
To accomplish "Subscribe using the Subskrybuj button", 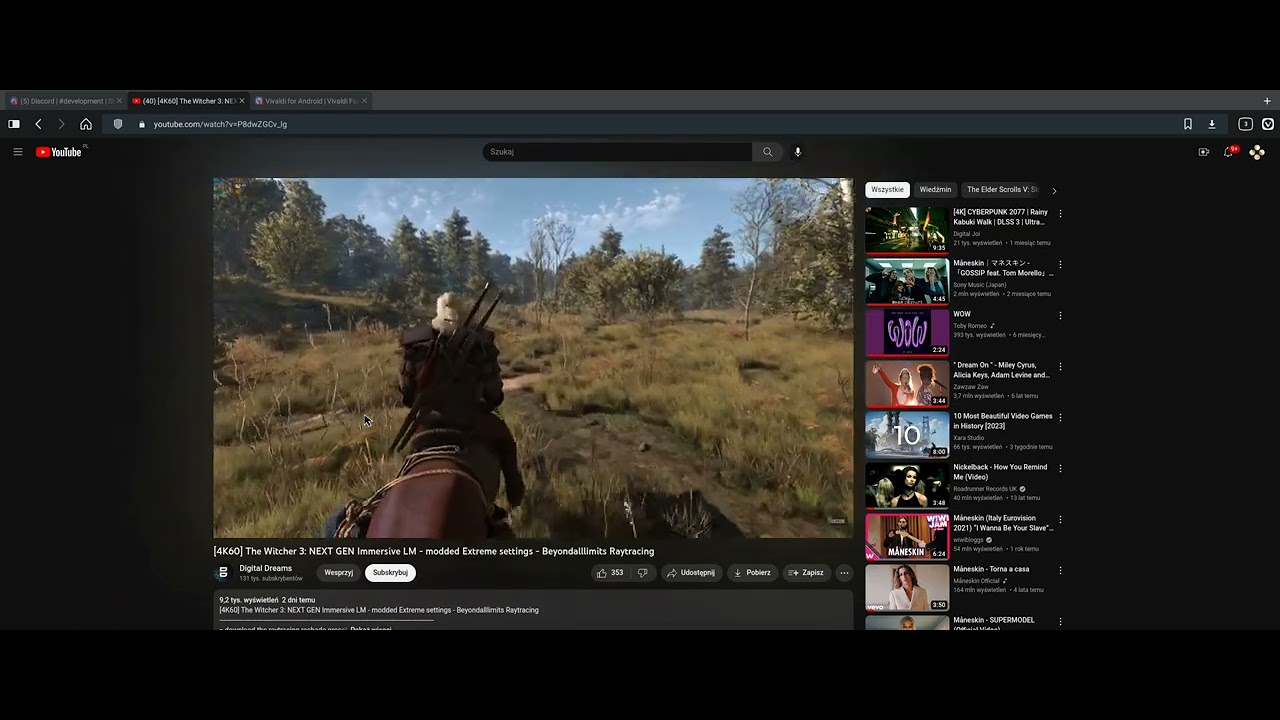I will point(390,573).
